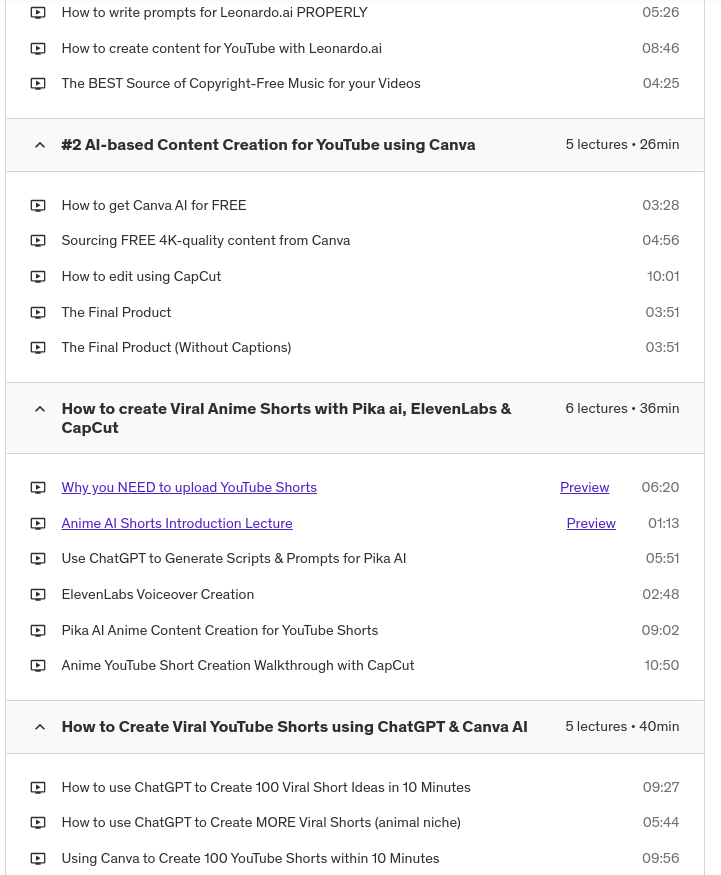Select 'Use ChatGPT to Generate Scripts & Prompts' lecture
Image resolution: width=721 pixels, height=875 pixels.
[x=234, y=559]
